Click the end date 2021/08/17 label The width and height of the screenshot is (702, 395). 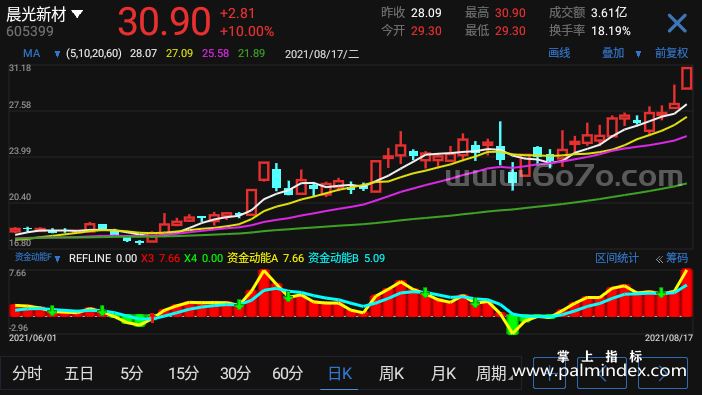pyautogui.click(x=668, y=338)
